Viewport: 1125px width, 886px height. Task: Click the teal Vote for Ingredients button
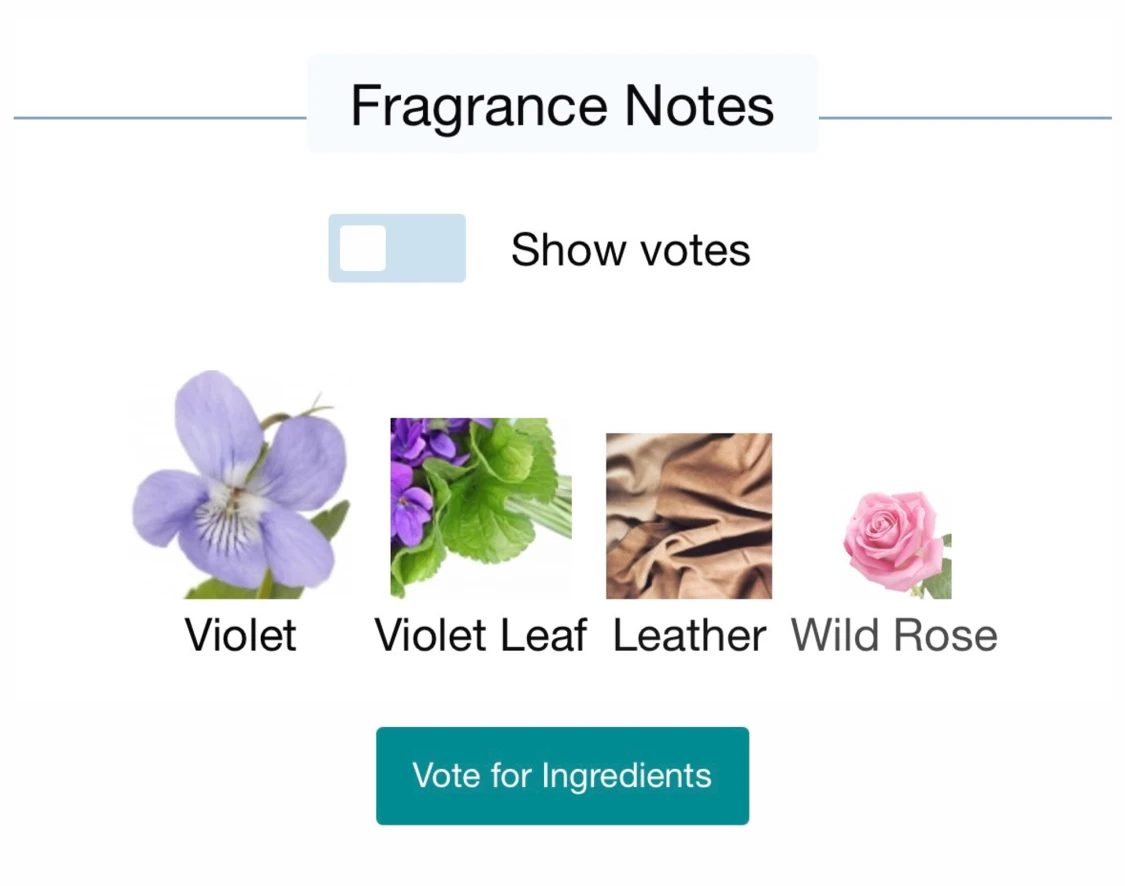tap(562, 776)
